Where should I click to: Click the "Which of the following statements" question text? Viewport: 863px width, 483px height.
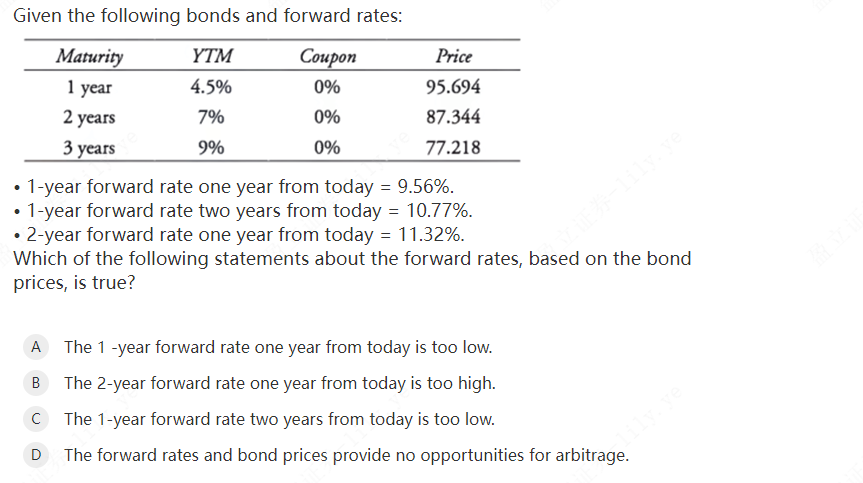352,259
